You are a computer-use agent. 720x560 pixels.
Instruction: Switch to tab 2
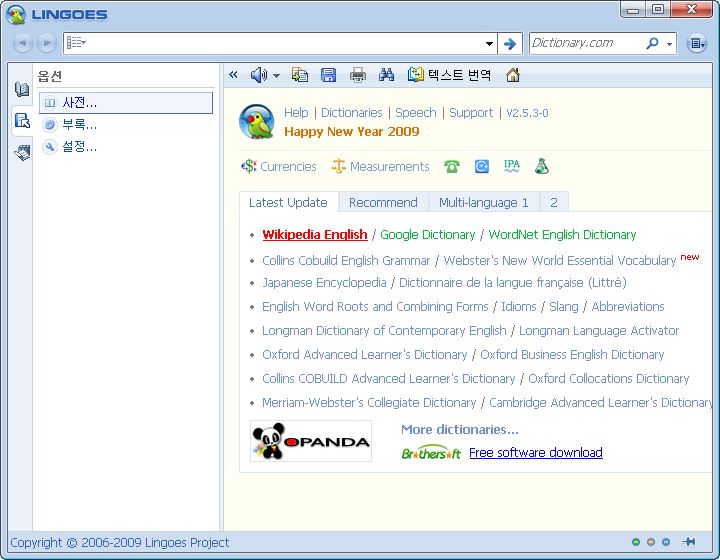554,202
